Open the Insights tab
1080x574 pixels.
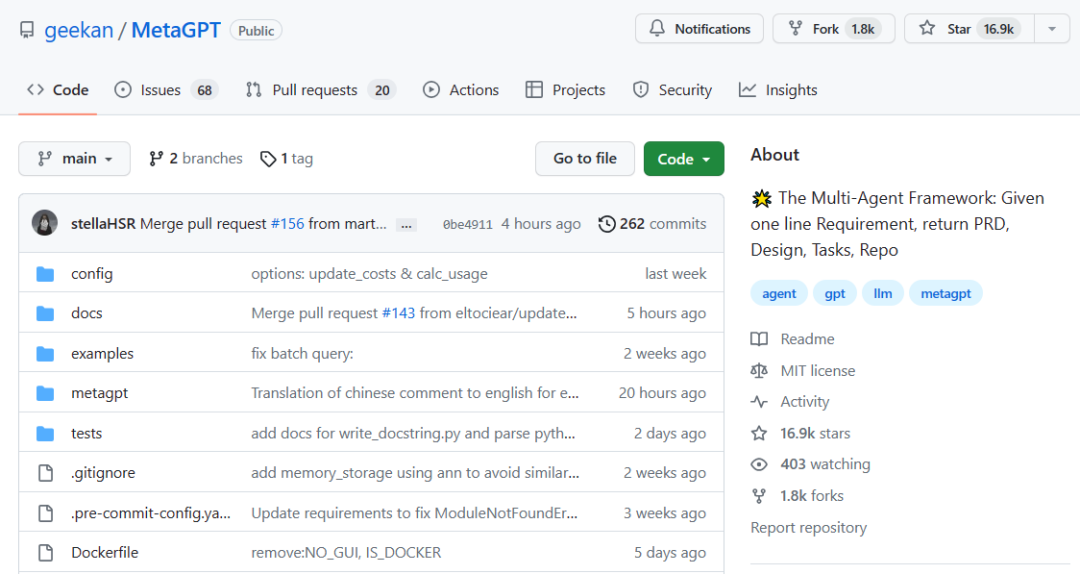point(778,90)
